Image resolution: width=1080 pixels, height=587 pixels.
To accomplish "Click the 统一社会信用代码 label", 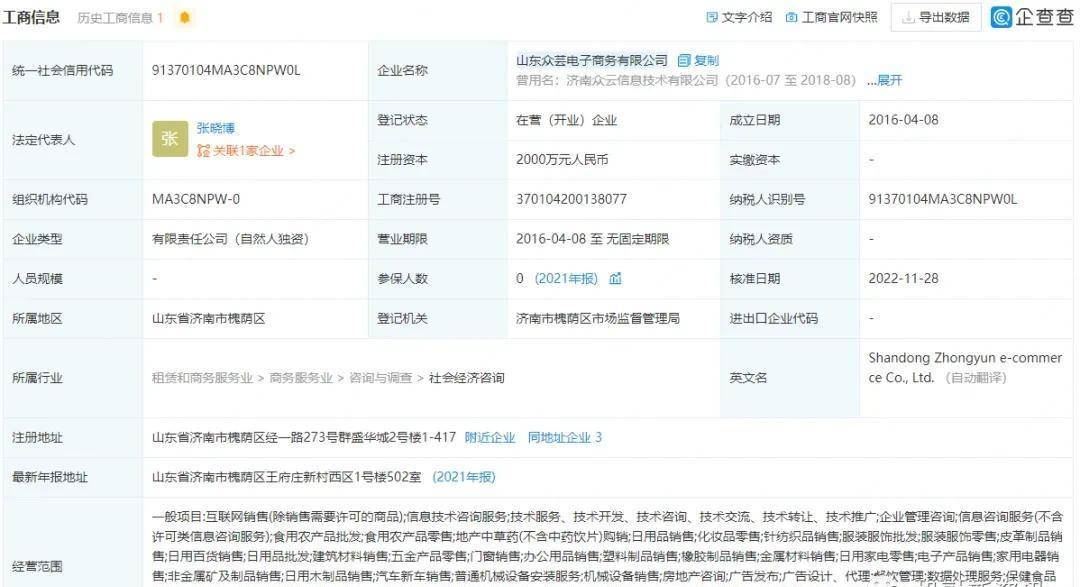I will point(63,70).
